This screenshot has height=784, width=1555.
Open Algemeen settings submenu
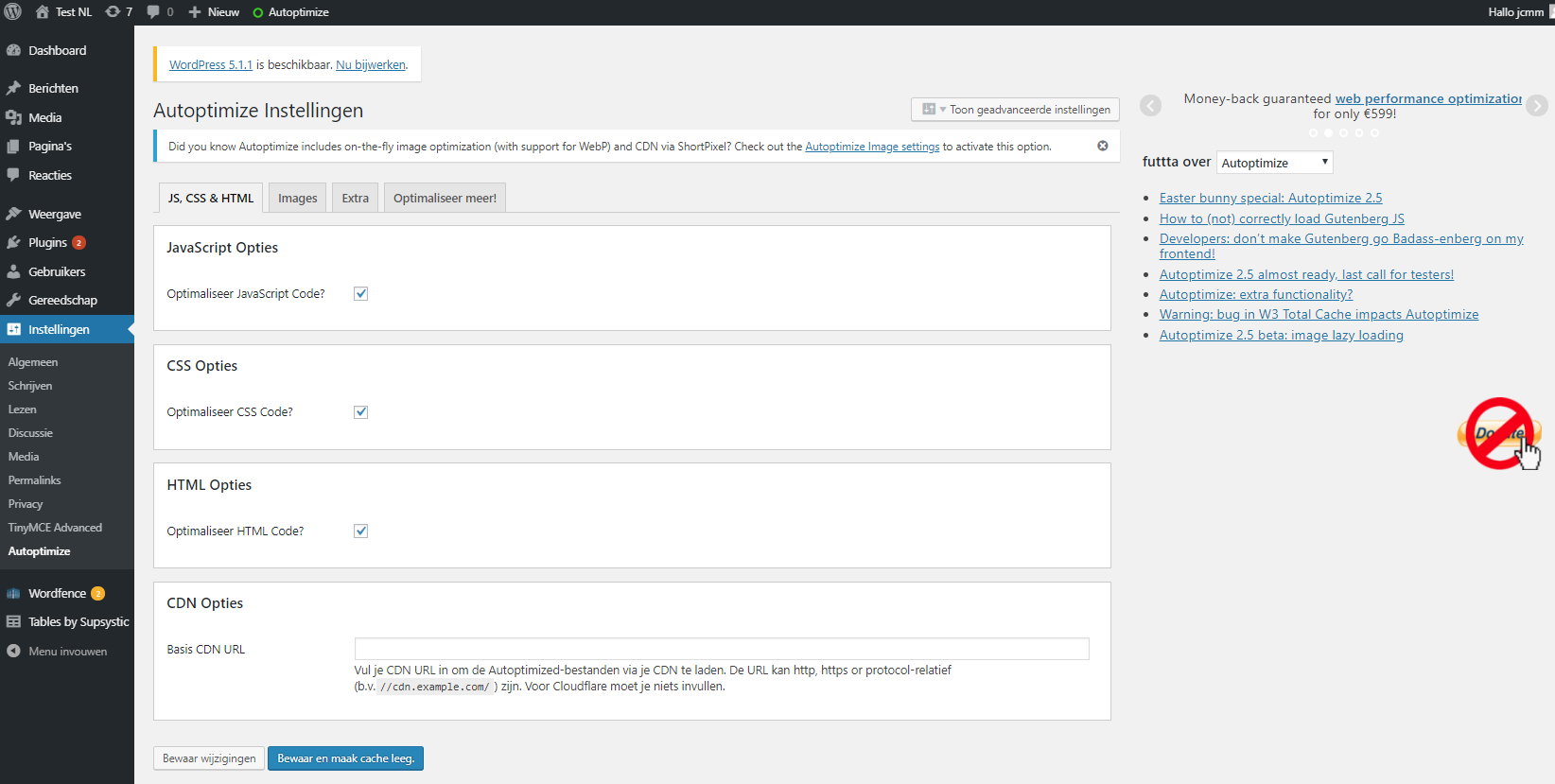tap(33, 362)
